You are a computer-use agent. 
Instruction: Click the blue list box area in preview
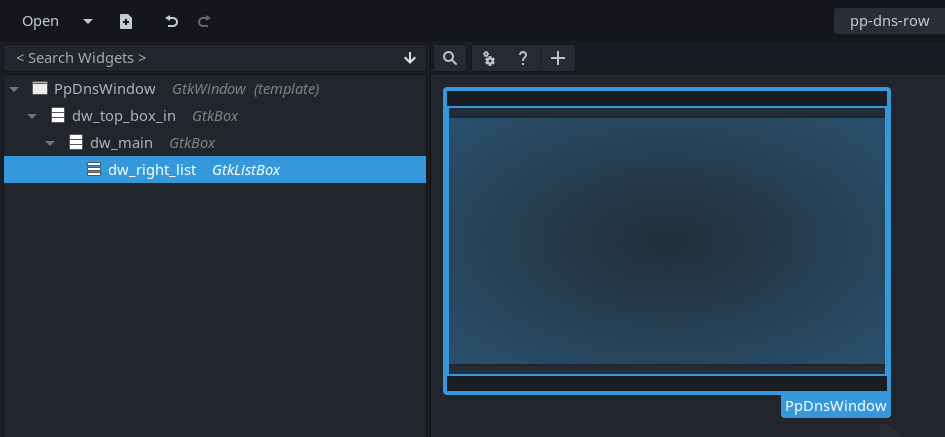click(667, 241)
